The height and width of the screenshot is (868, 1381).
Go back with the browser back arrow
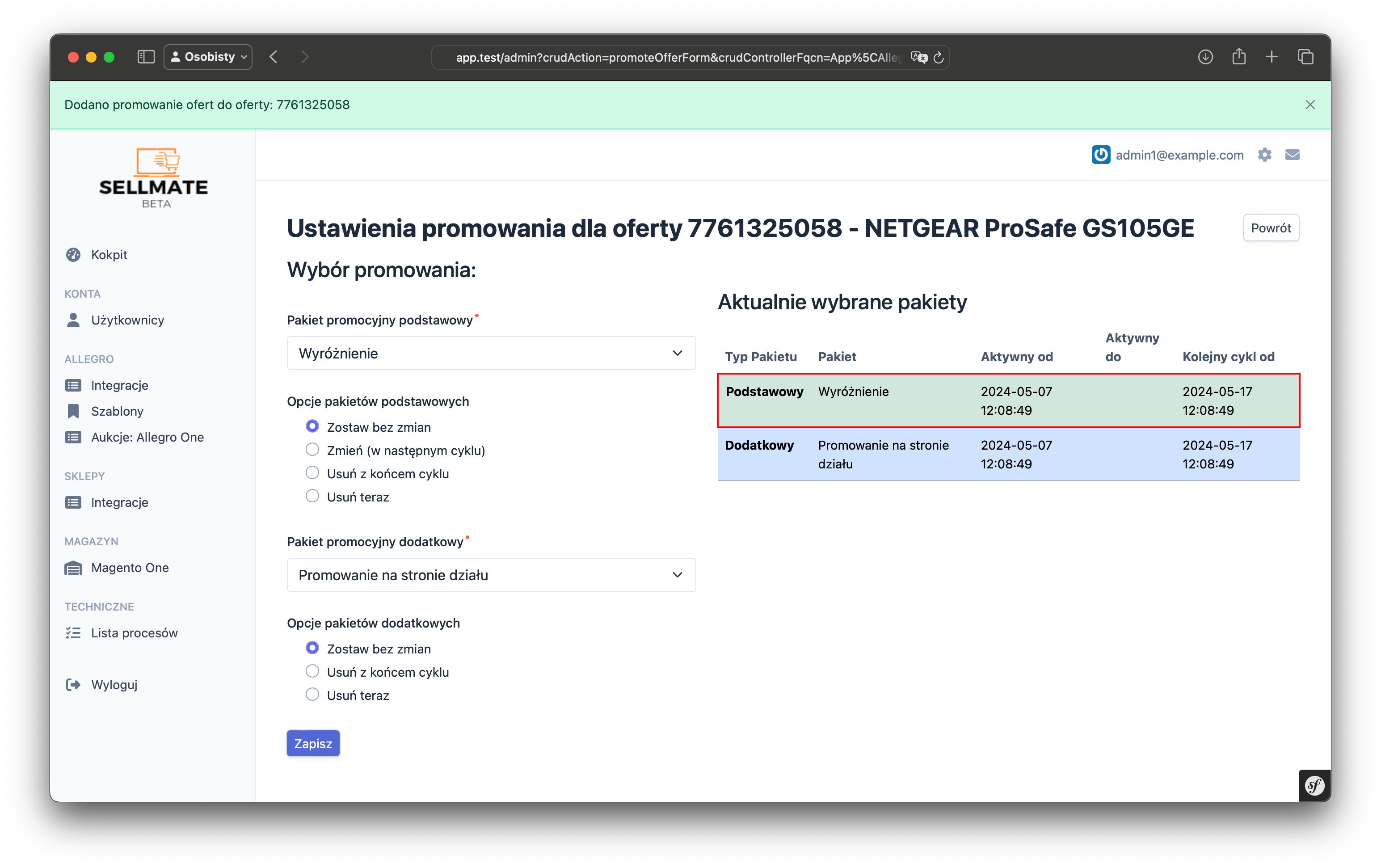click(x=274, y=57)
